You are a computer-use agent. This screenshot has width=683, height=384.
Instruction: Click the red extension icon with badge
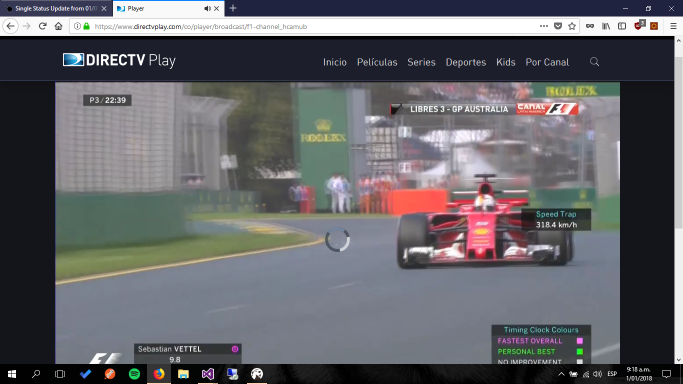[639, 25]
